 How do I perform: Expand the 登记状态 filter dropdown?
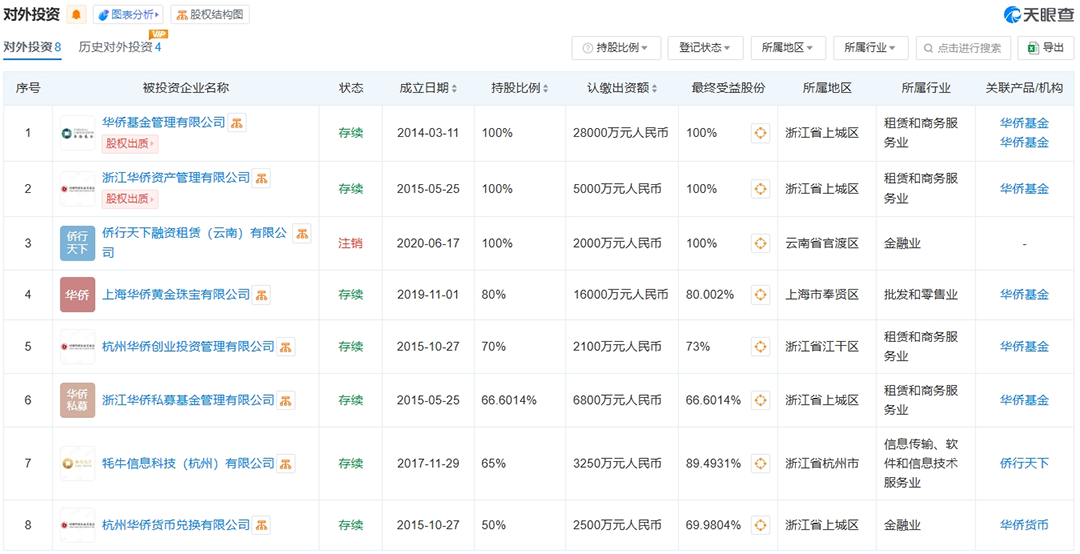704,48
